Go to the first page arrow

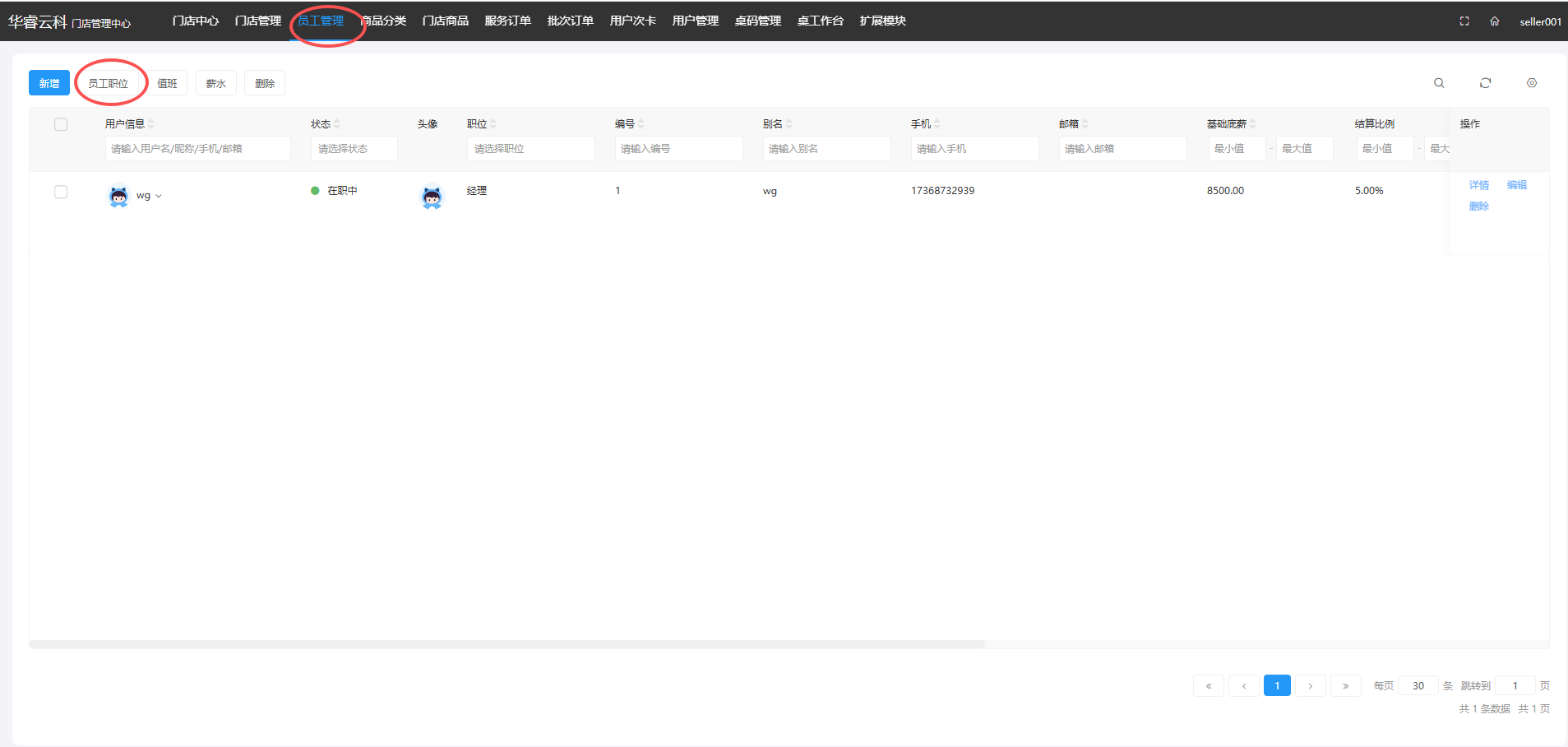coord(1209,686)
